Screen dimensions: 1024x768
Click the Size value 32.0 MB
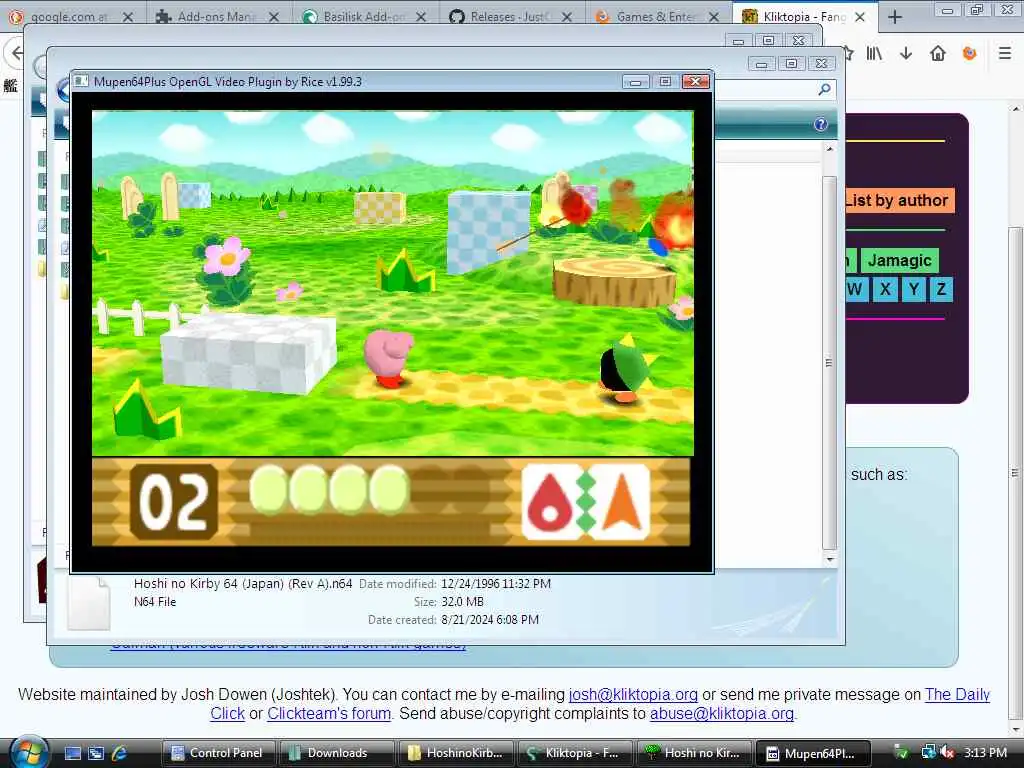(x=462, y=601)
